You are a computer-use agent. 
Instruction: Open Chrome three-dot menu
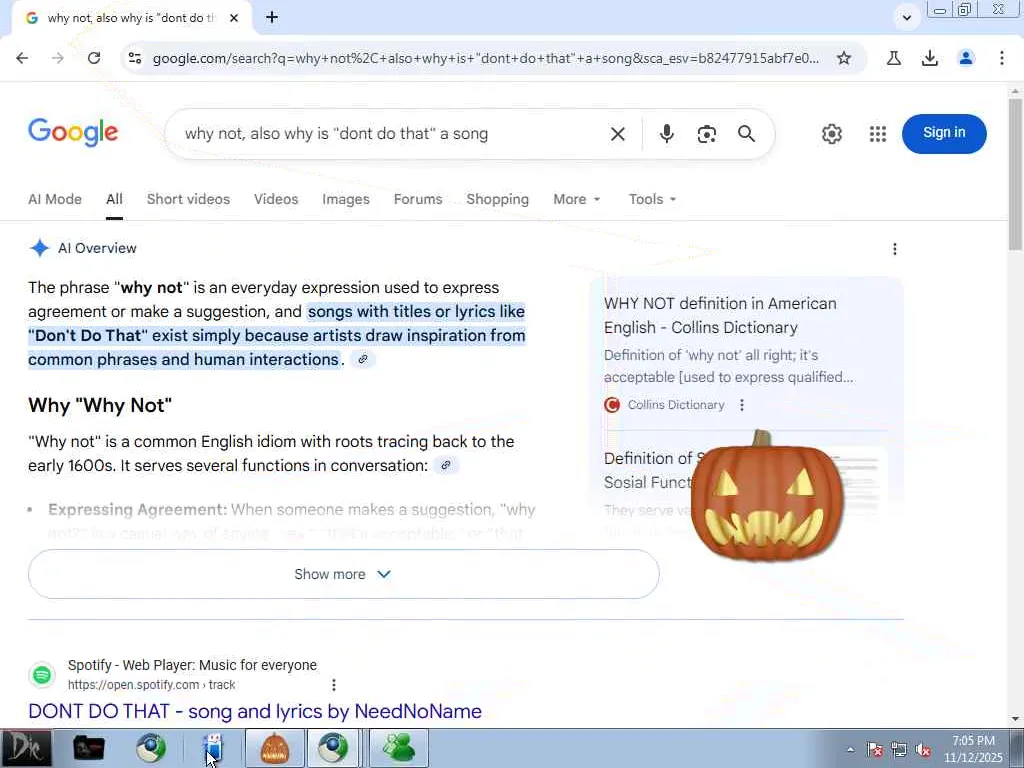click(x=1002, y=58)
